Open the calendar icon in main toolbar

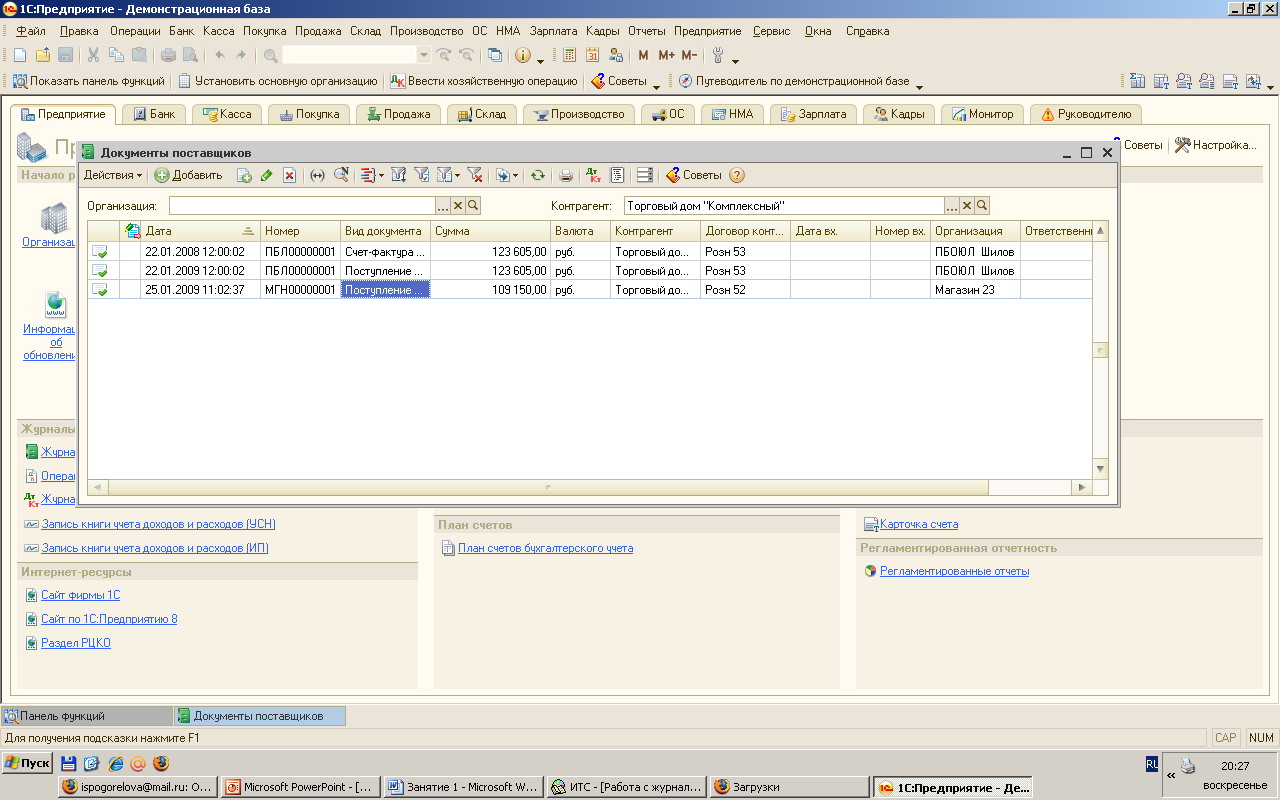[593, 55]
